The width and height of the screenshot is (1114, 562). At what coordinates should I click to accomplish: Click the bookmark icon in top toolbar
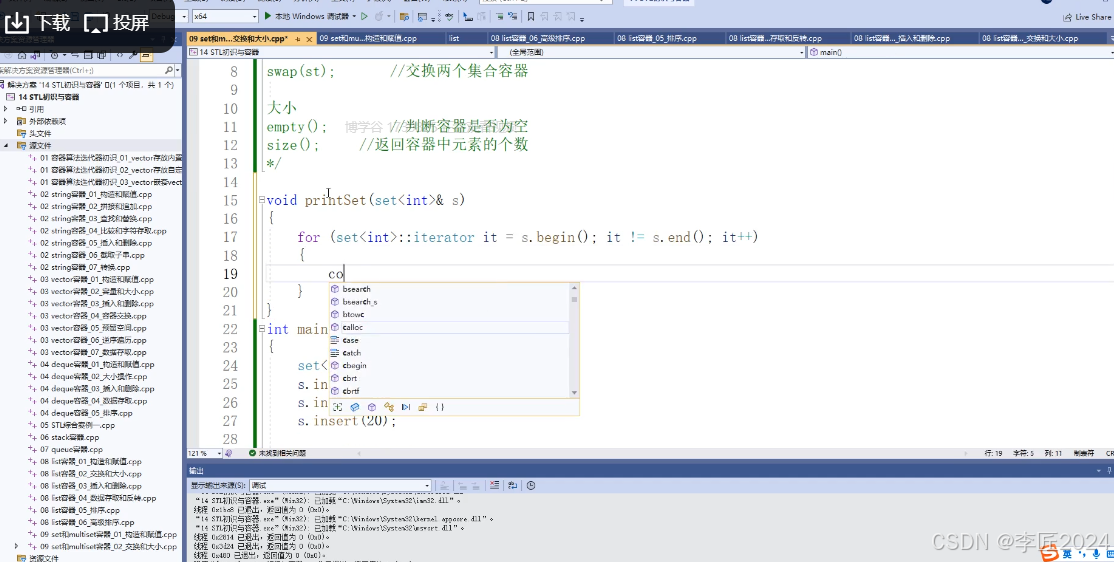click(x=531, y=16)
